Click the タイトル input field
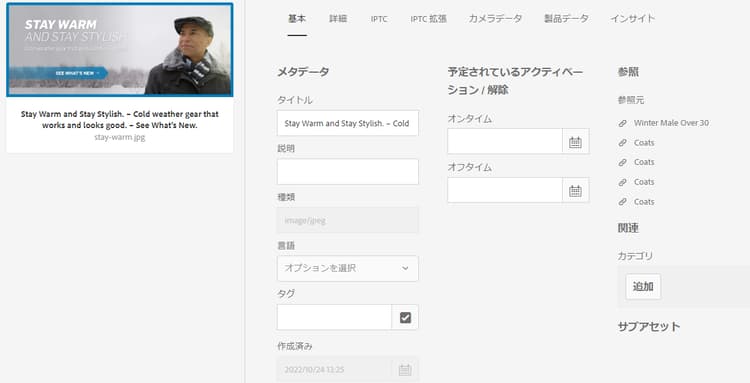The width and height of the screenshot is (750, 383). [348, 123]
